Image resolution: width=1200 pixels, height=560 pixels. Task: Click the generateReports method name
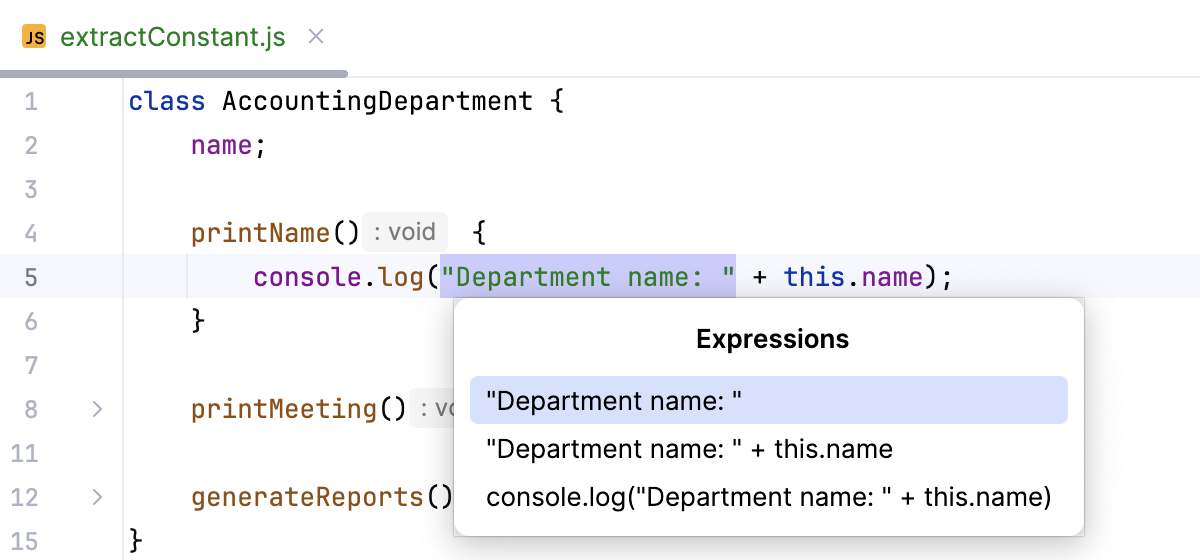coord(308,497)
